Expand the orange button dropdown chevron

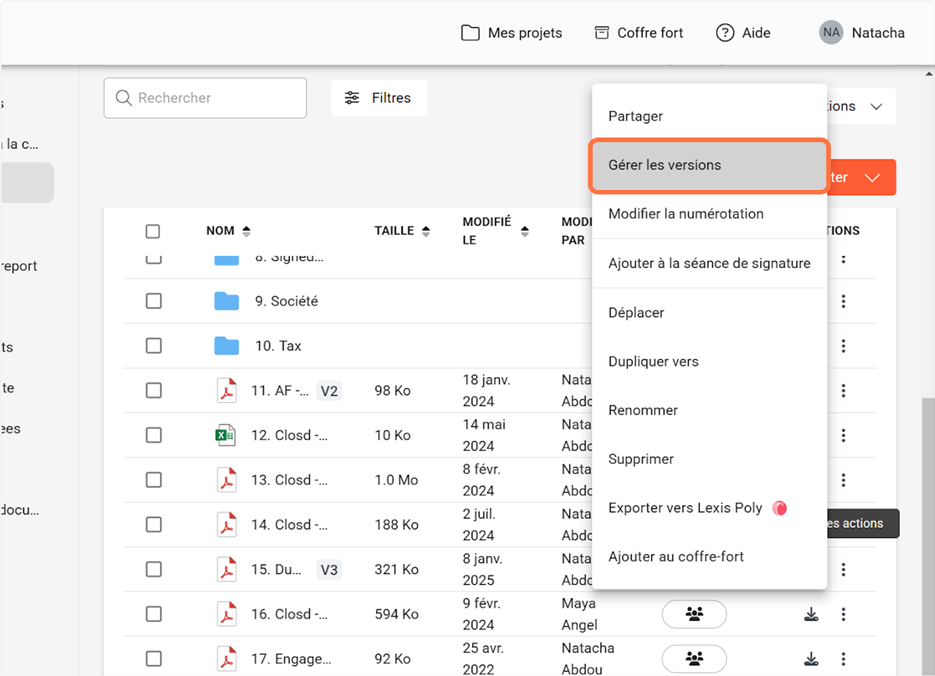872,178
